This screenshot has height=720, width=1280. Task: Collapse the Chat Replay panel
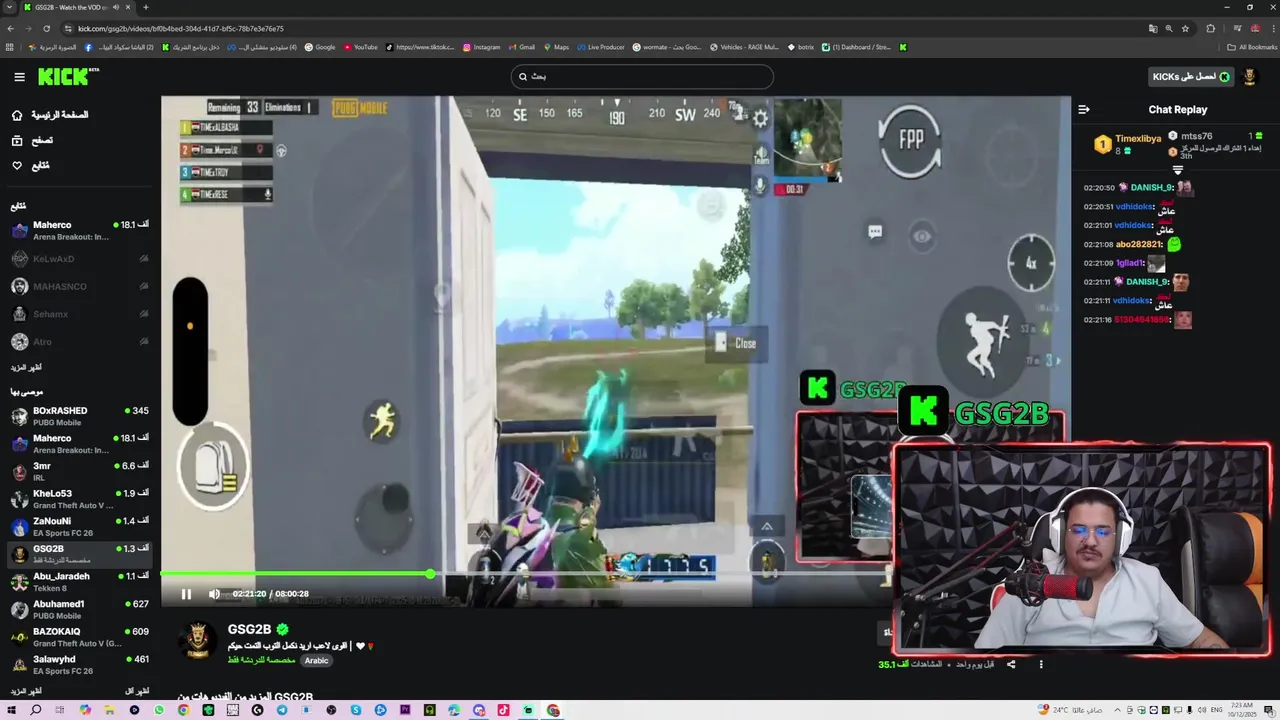pos(1084,110)
